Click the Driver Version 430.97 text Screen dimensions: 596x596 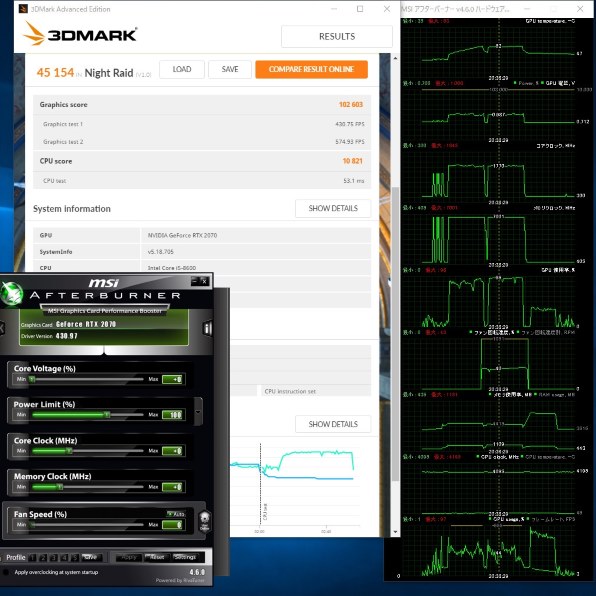(x=49, y=336)
